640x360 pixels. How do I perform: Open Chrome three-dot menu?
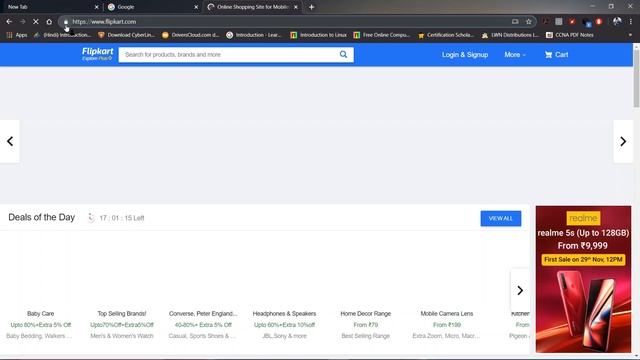(631, 22)
